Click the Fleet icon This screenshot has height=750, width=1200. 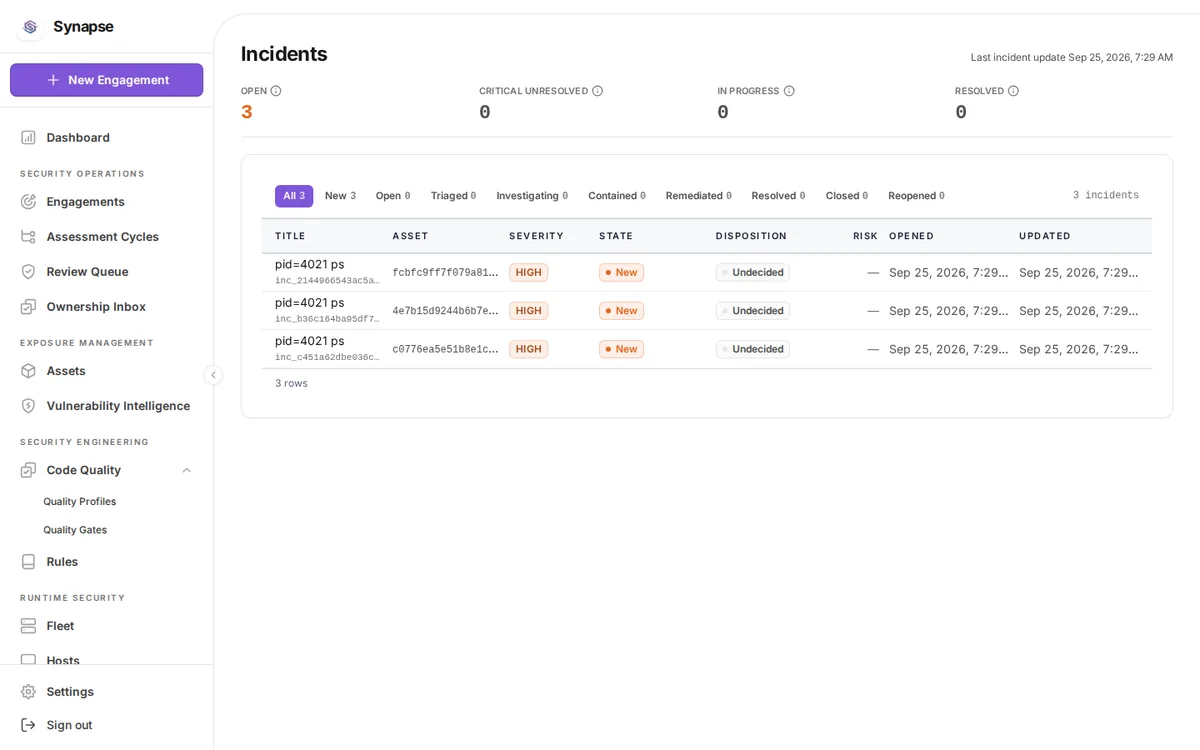pyautogui.click(x=28, y=625)
